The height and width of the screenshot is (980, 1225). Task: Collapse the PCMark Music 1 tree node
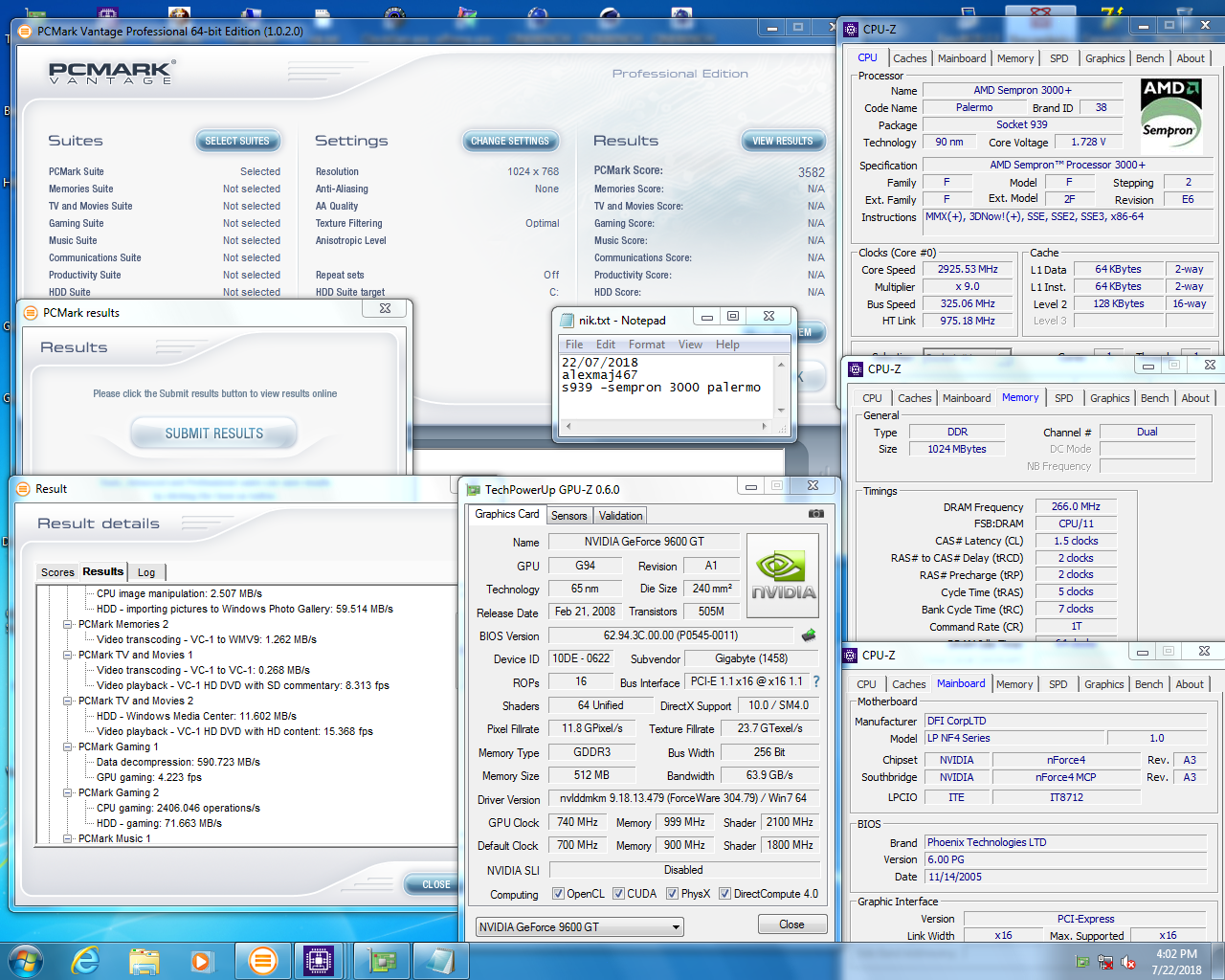pos(68,838)
